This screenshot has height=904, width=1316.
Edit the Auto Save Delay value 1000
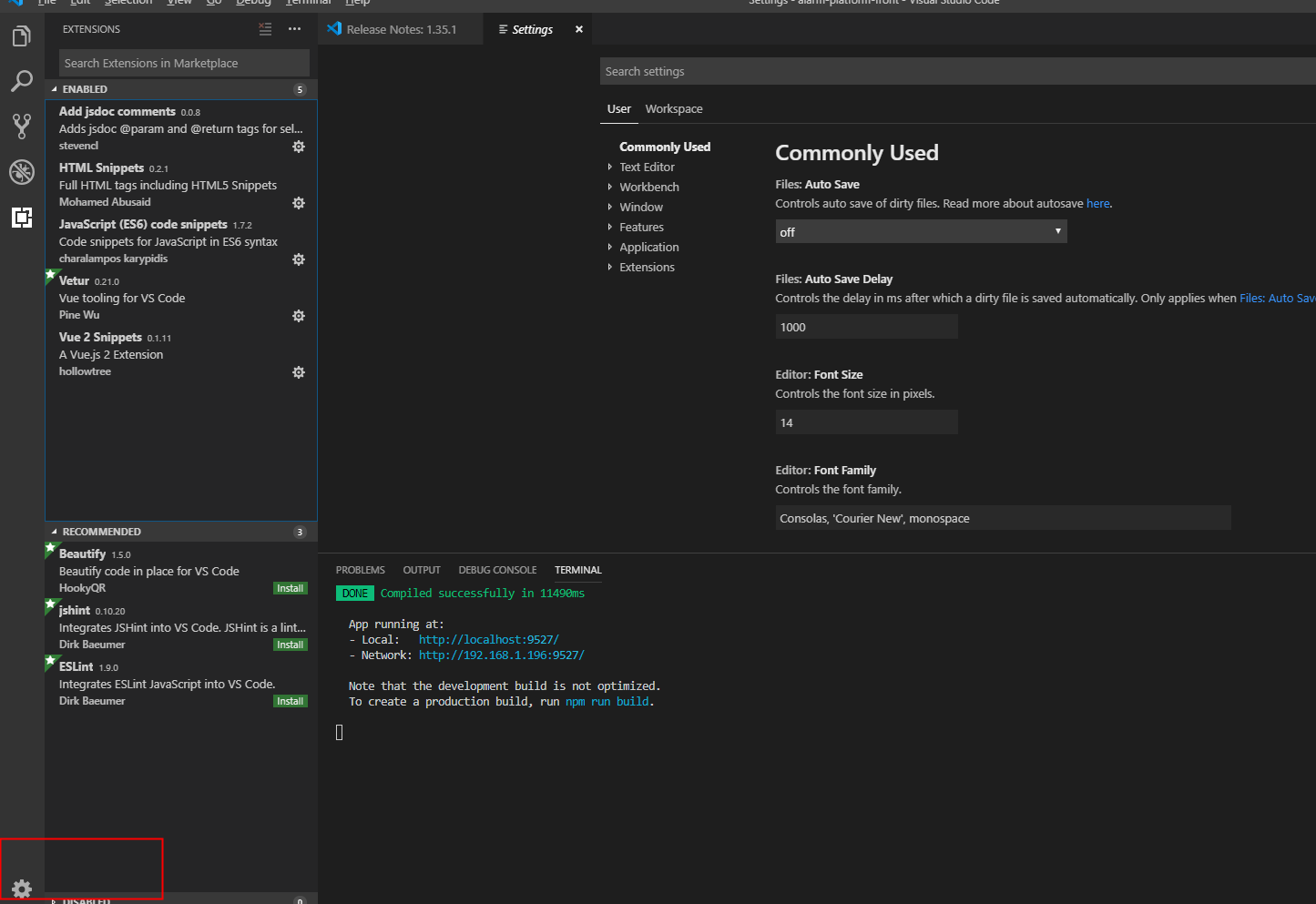pyautogui.click(x=866, y=327)
